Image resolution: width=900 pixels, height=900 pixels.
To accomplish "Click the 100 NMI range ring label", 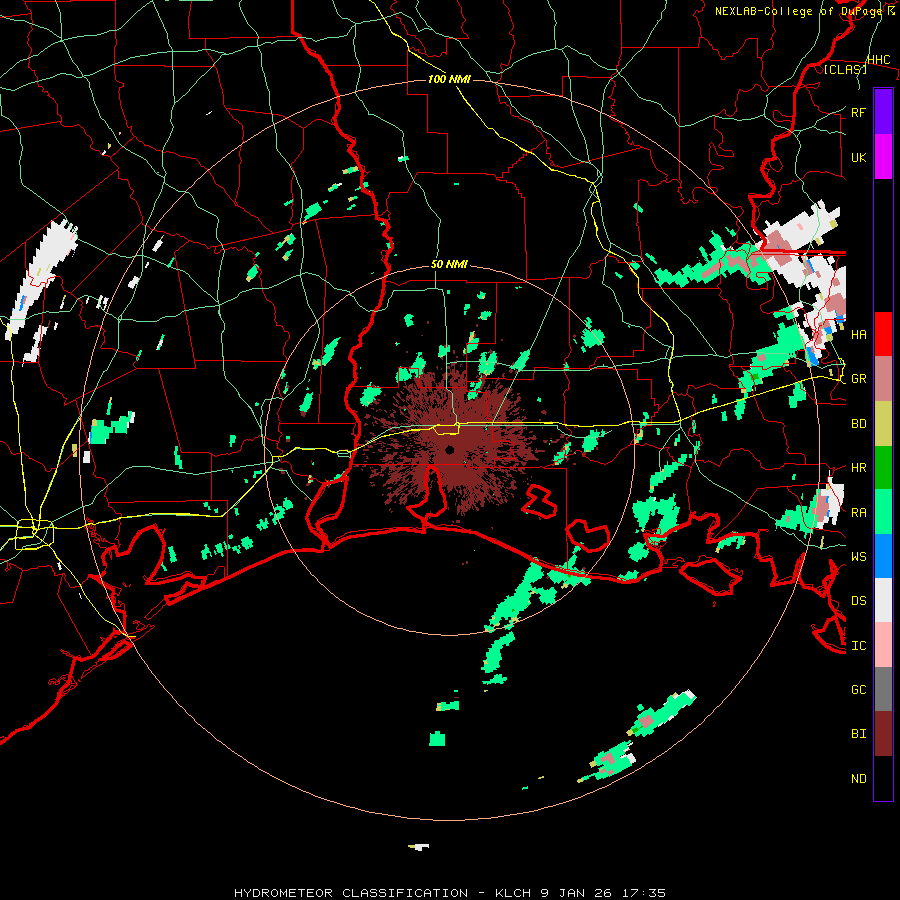I will click(449, 79).
